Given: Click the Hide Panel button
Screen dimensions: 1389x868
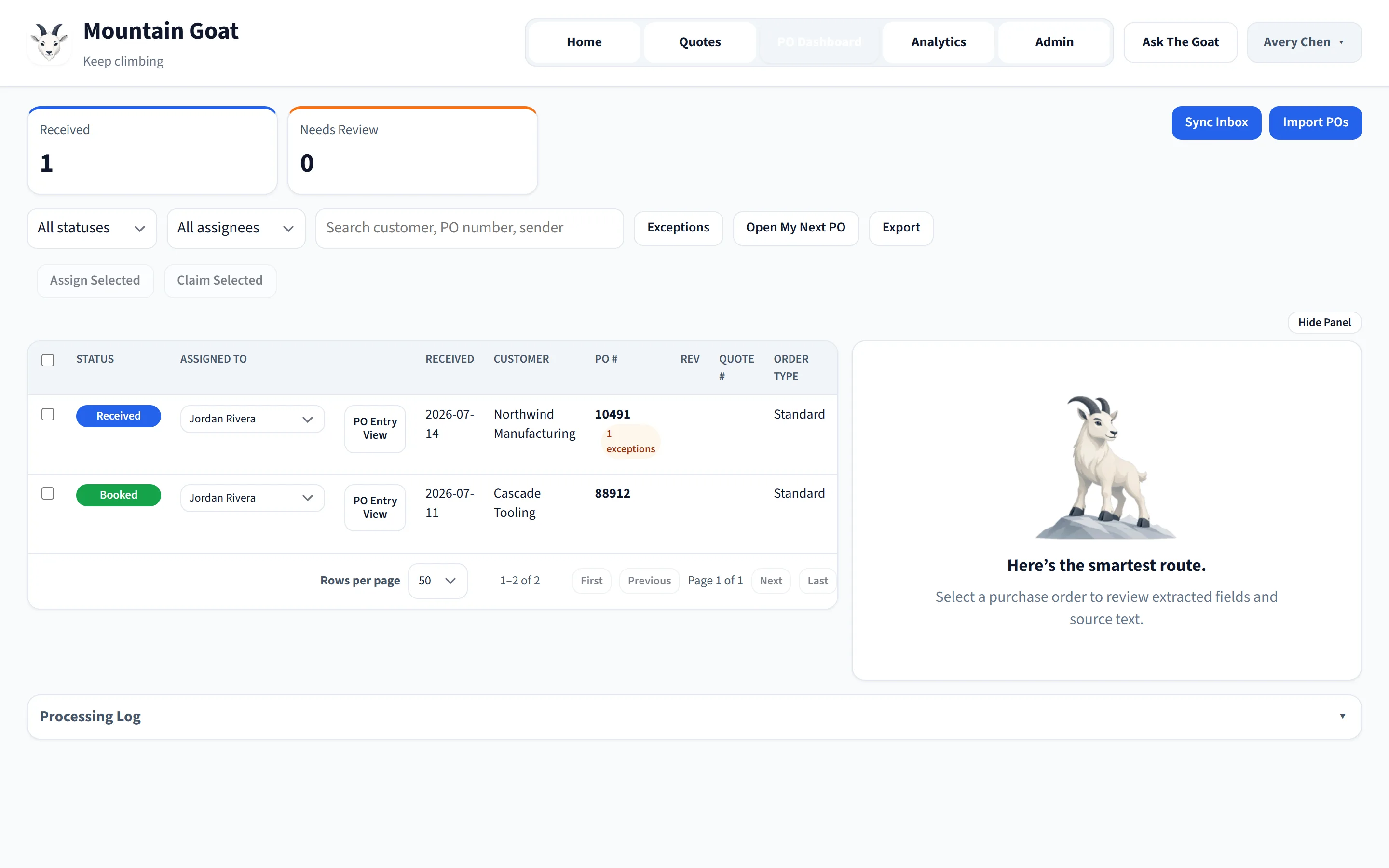Looking at the screenshot, I should (1324, 322).
